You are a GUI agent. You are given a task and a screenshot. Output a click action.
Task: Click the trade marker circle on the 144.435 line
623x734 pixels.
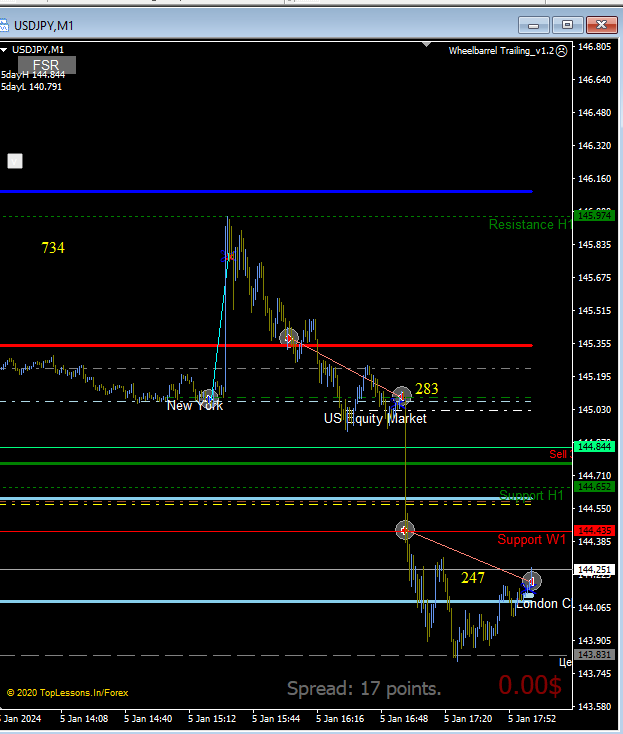(x=405, y=530)
